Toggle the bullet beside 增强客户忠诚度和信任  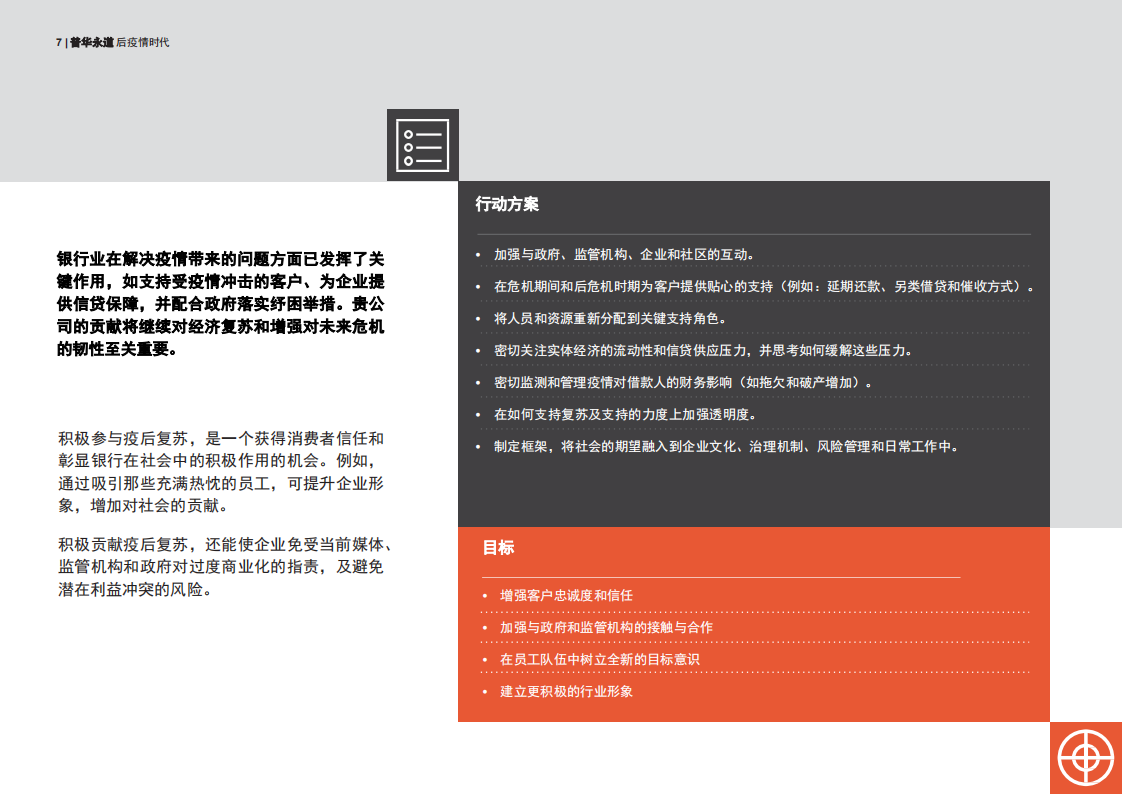[484, 594]
